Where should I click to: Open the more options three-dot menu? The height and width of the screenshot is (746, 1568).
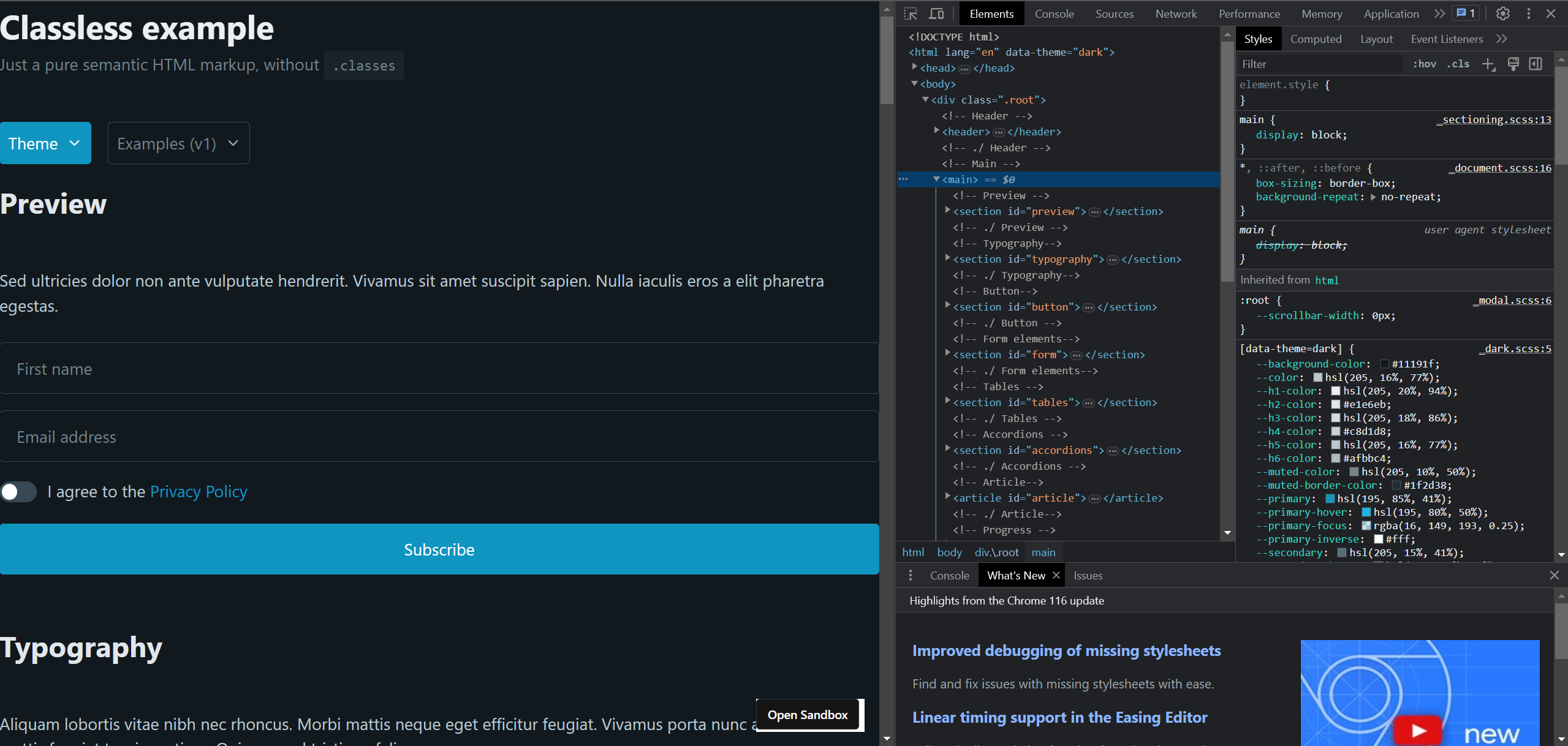coord(1528,13)
